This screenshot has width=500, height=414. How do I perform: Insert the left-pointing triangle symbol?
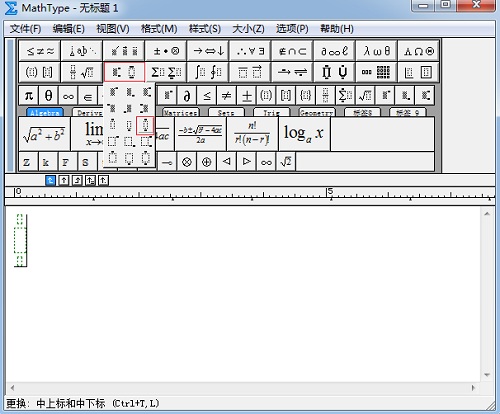click(227, 162)
